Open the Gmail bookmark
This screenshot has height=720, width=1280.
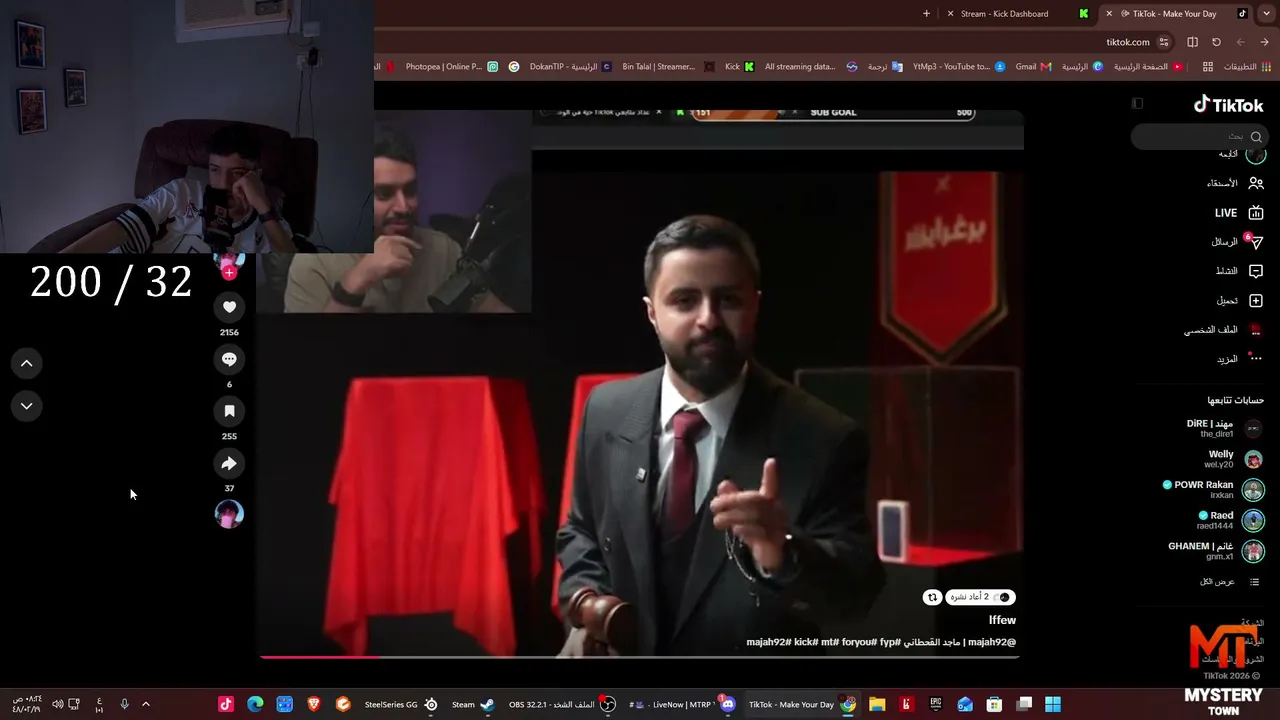[x=1033, y=67]
